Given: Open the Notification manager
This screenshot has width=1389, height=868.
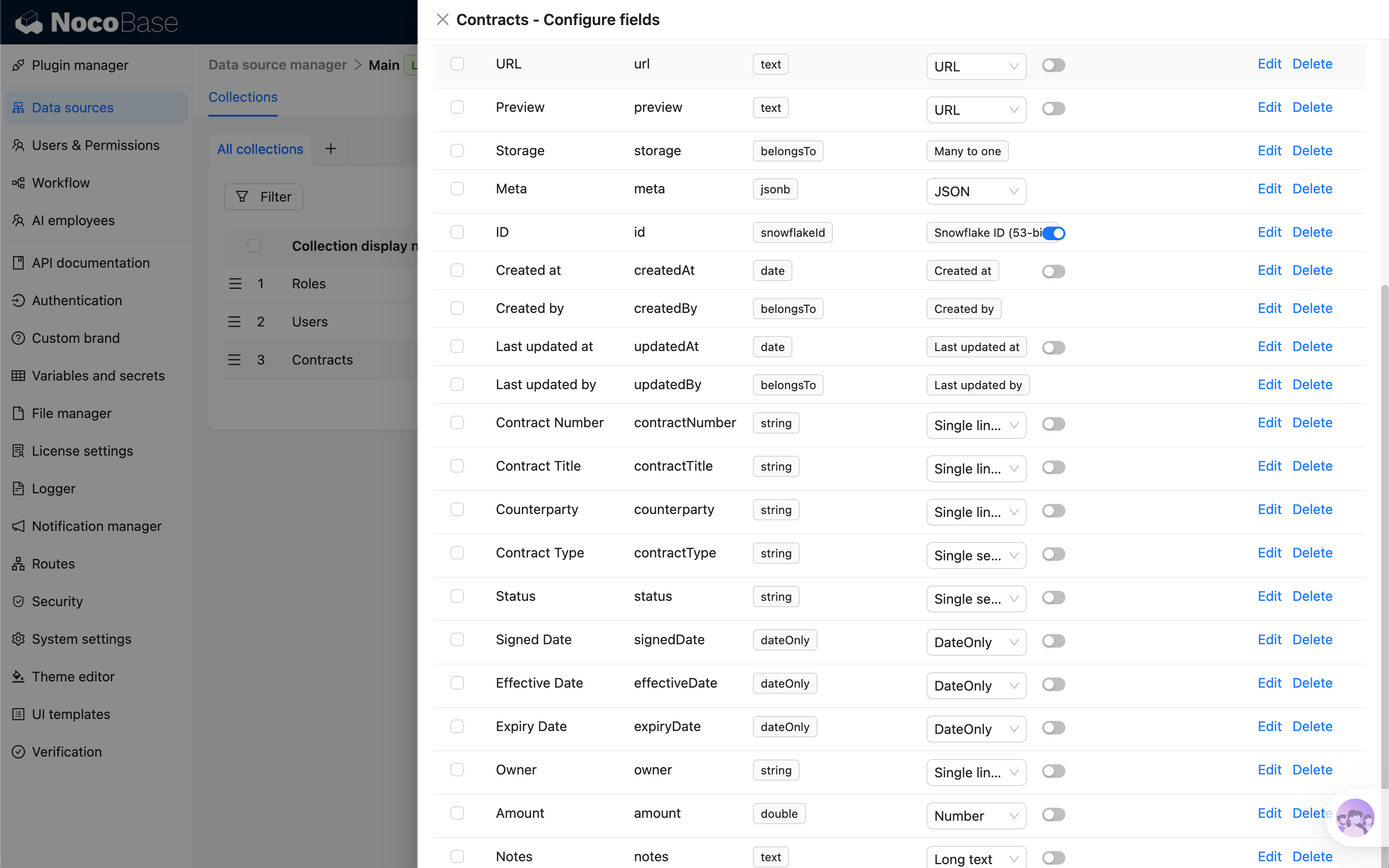Looking at the screenshot, I should [96, 526].
